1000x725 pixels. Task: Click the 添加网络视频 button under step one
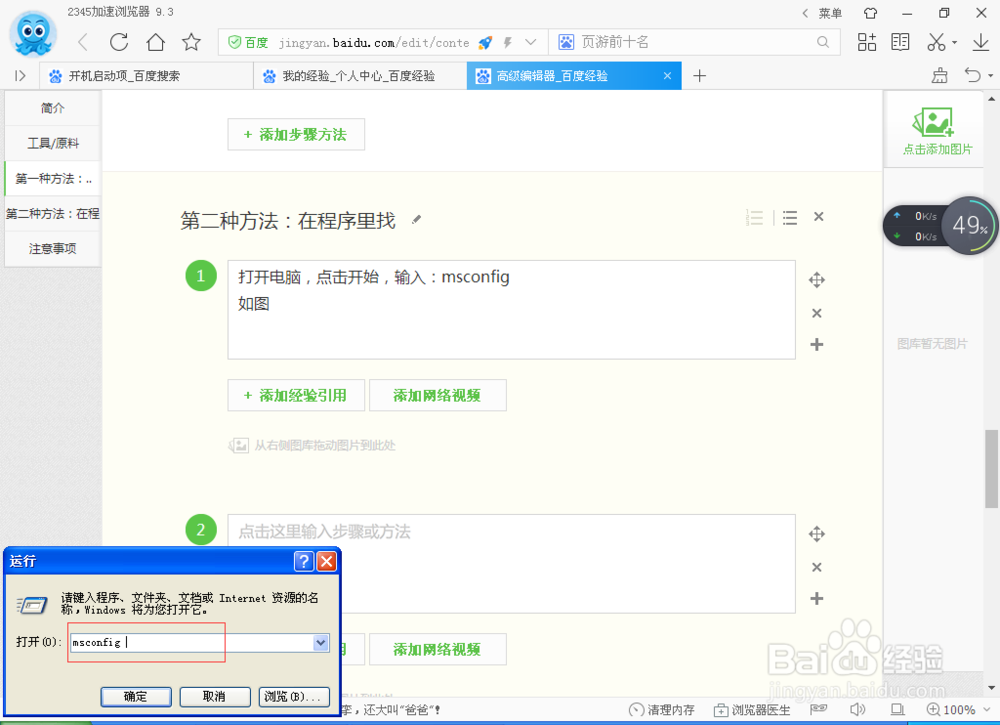coord(438,395)
